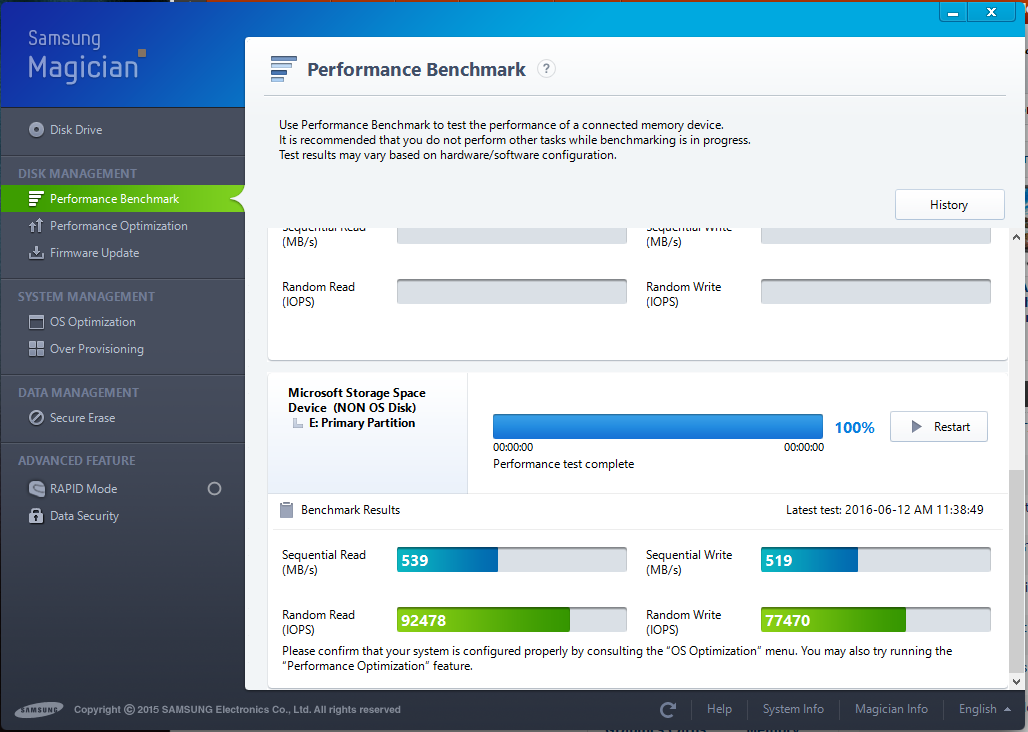Select E: Primary Partition entry
Viewport: 1028px width, 732px height.
pyautogui.click(x=362, y=423)
